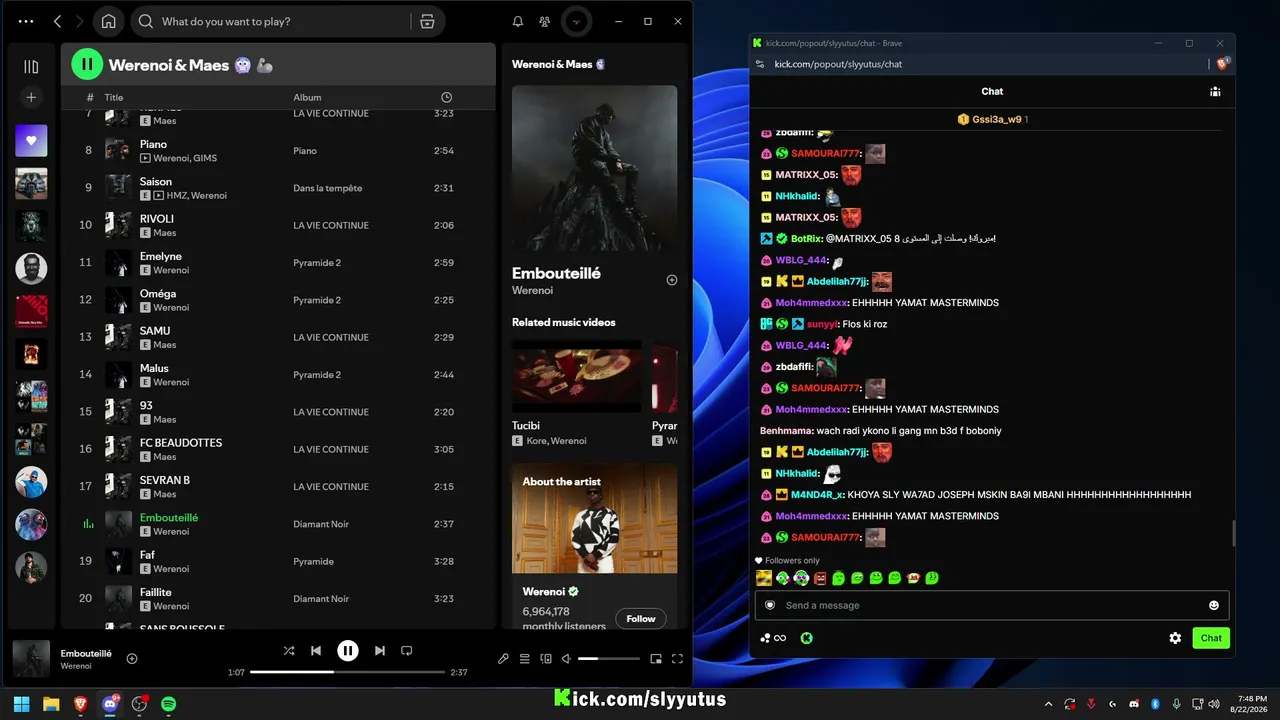1280x720 pixels.
Task: Seek on the song progress bar
Action: (x=347, y=672)
